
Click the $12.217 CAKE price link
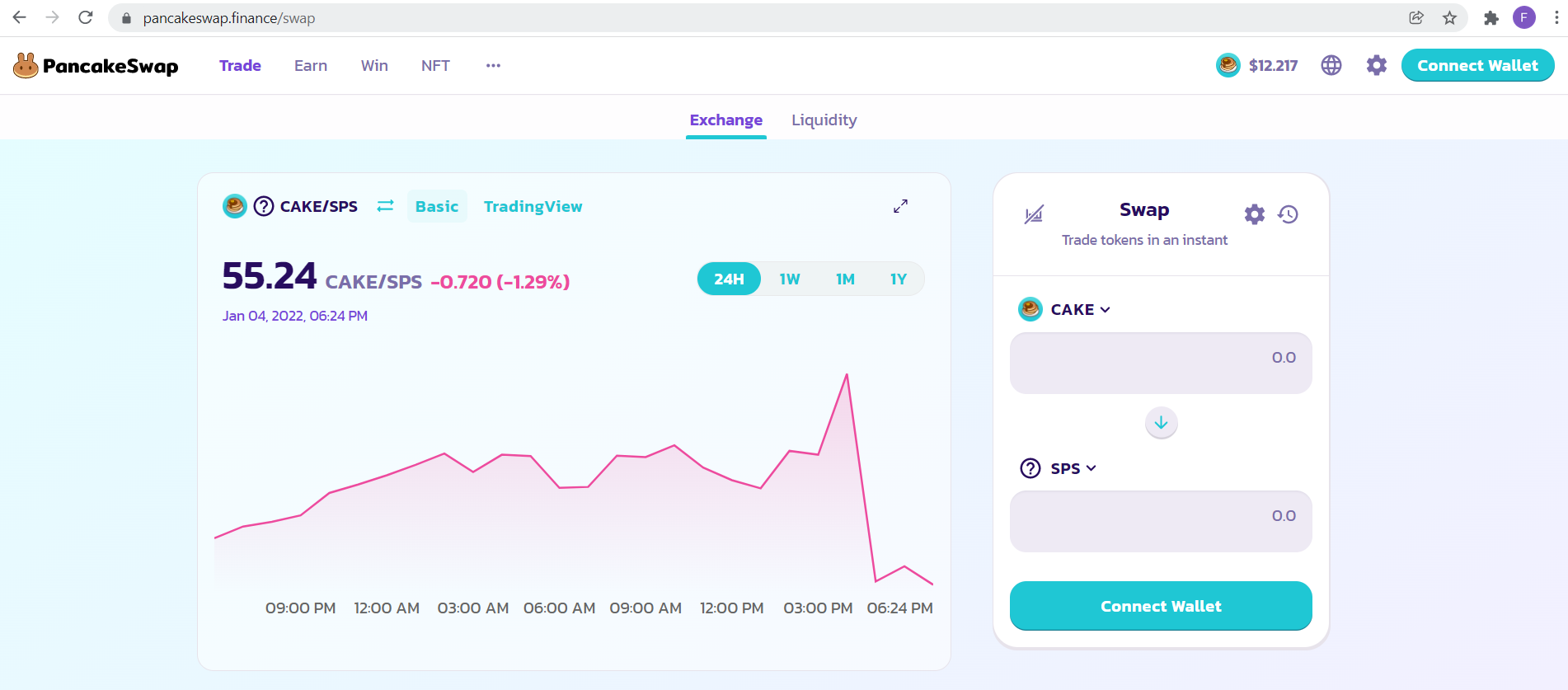(x=1273, y=65)
